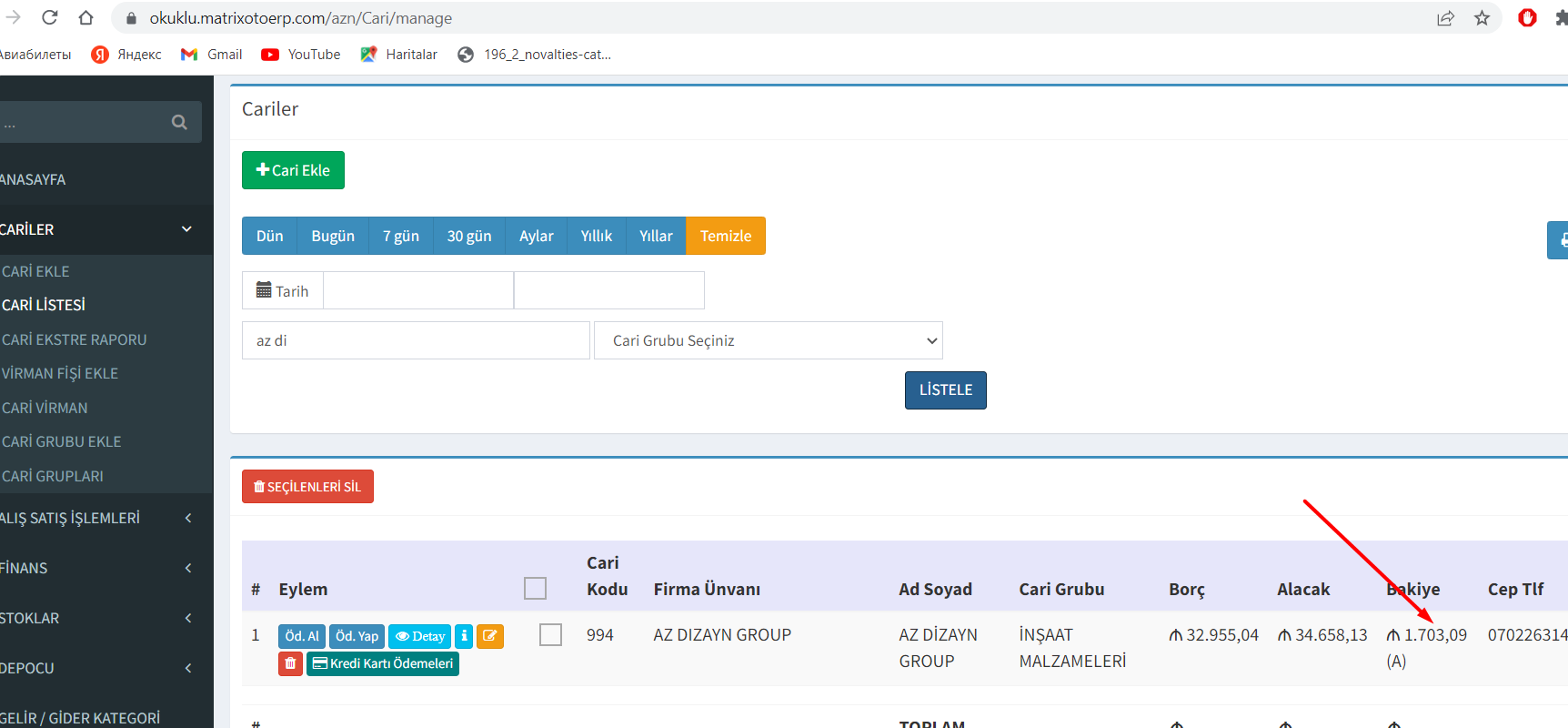The image size is (1568, 728).
Task: Click the browser share page icon
Action: [x=1445, y=18]
